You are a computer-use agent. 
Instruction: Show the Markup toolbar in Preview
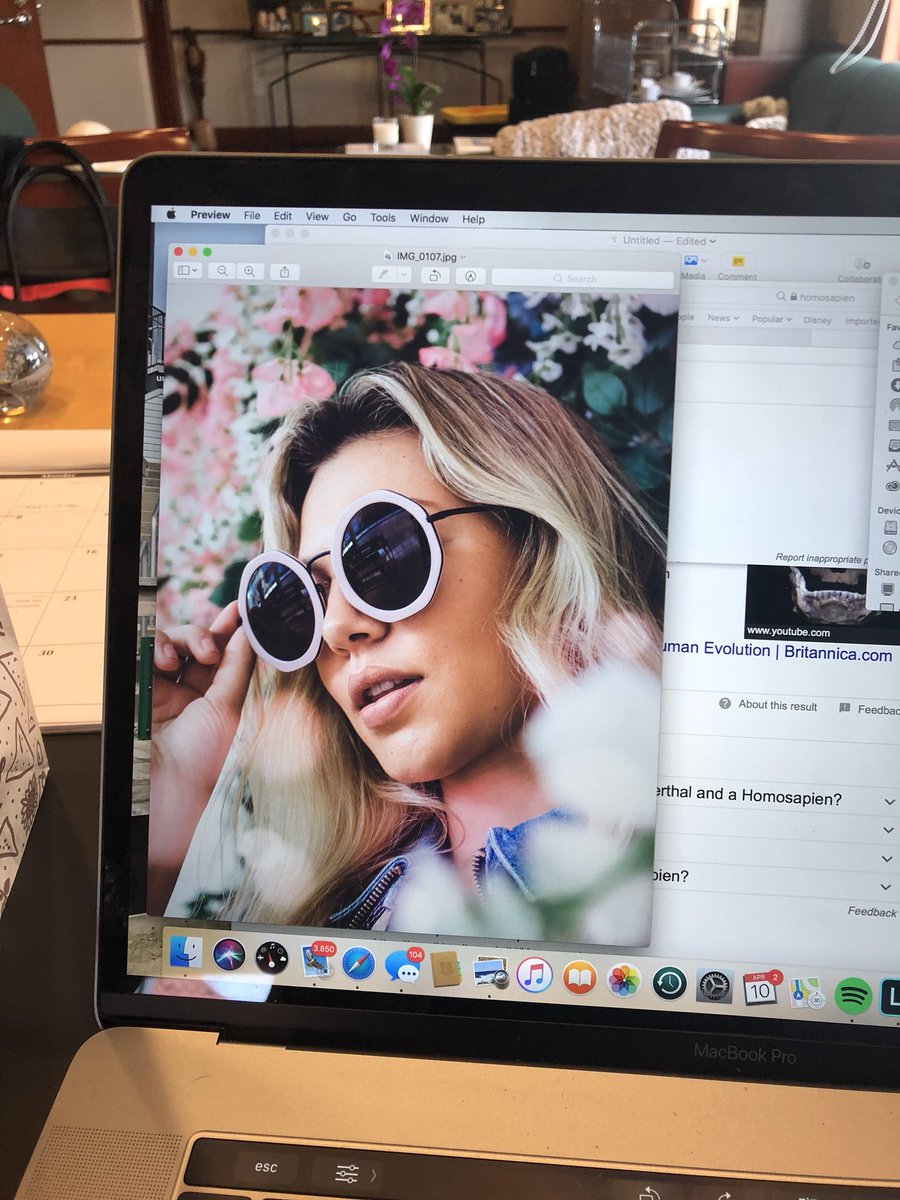point(470,276)
